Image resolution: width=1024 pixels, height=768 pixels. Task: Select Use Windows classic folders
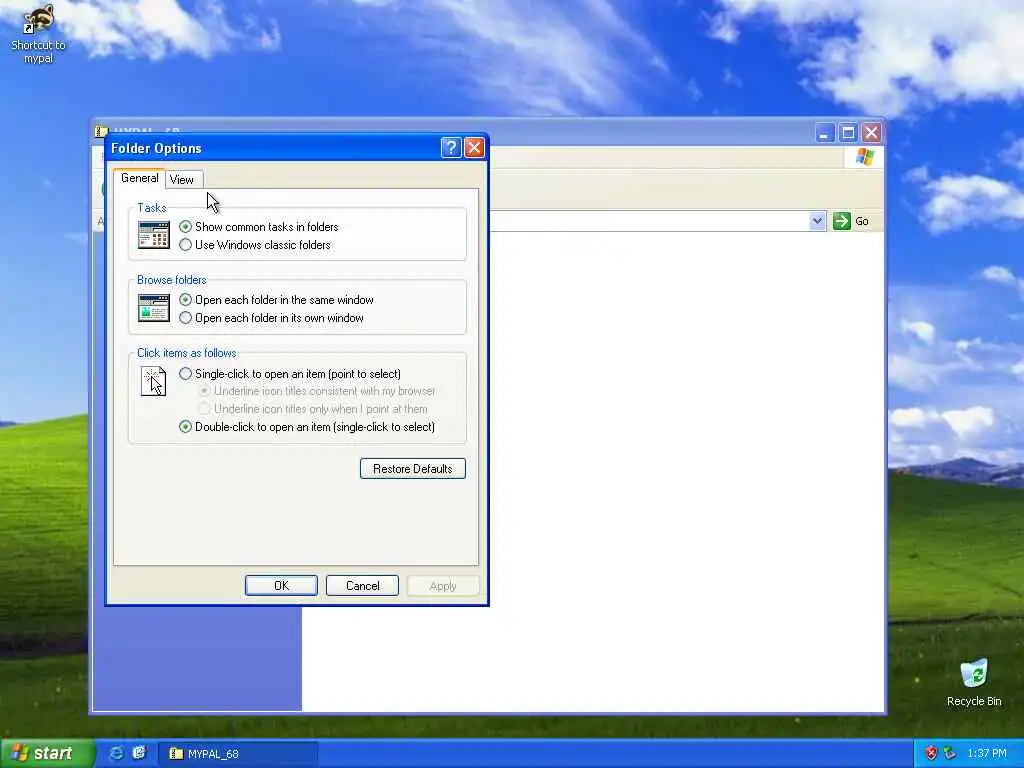255,245
